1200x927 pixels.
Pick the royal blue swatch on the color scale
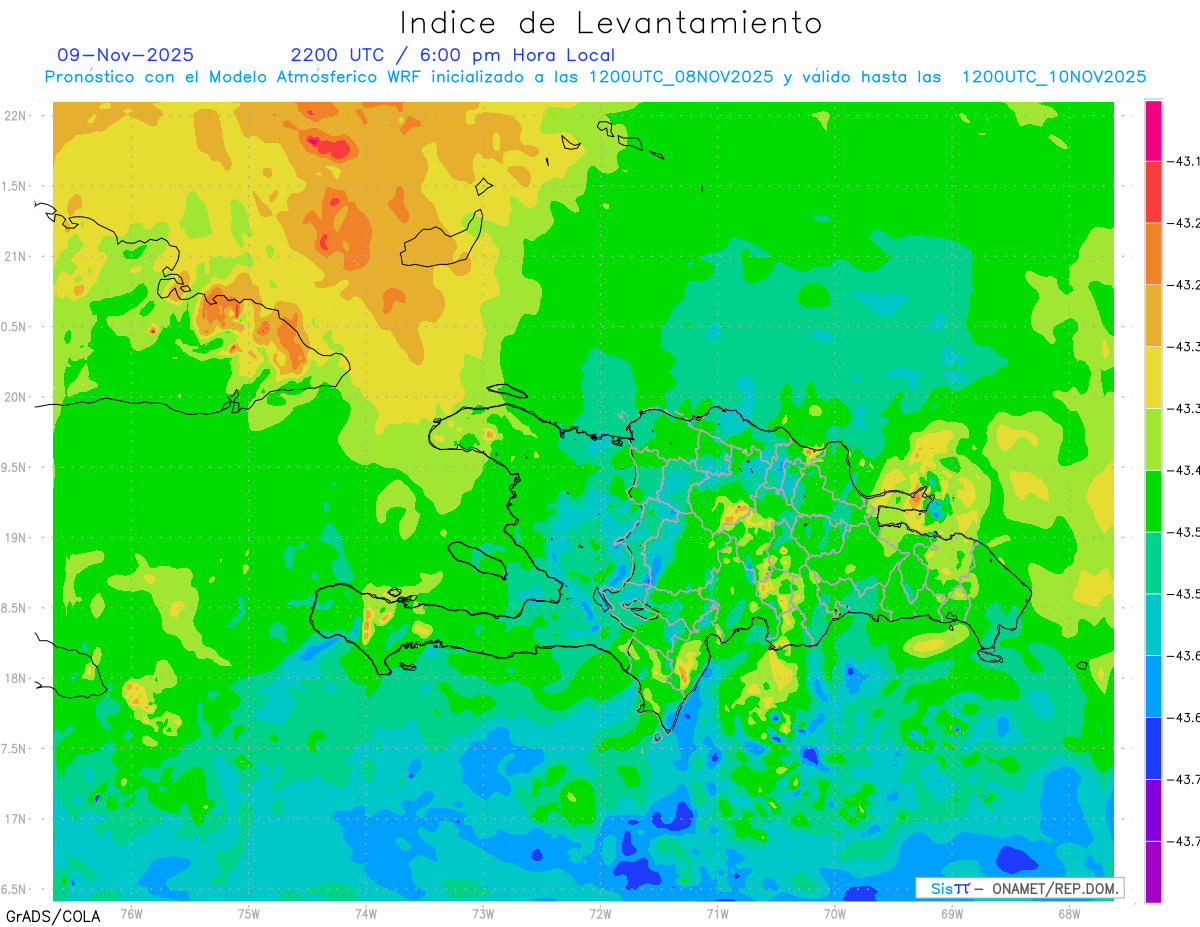(1153, 749)
